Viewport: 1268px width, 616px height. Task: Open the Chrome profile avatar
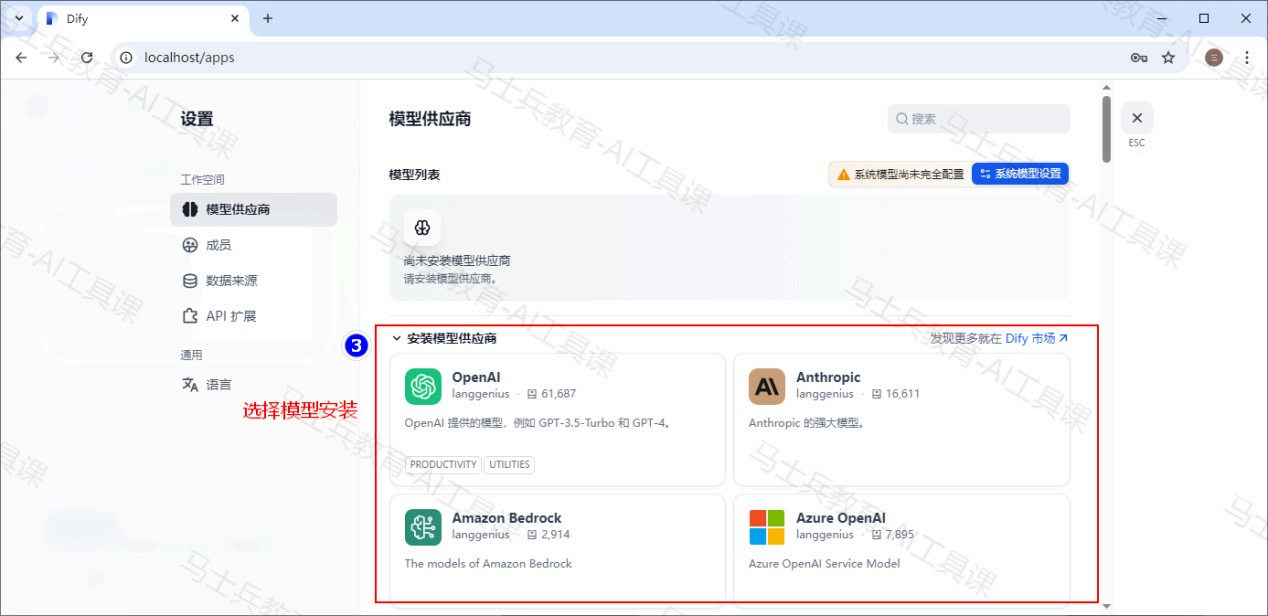point(1214,58)
